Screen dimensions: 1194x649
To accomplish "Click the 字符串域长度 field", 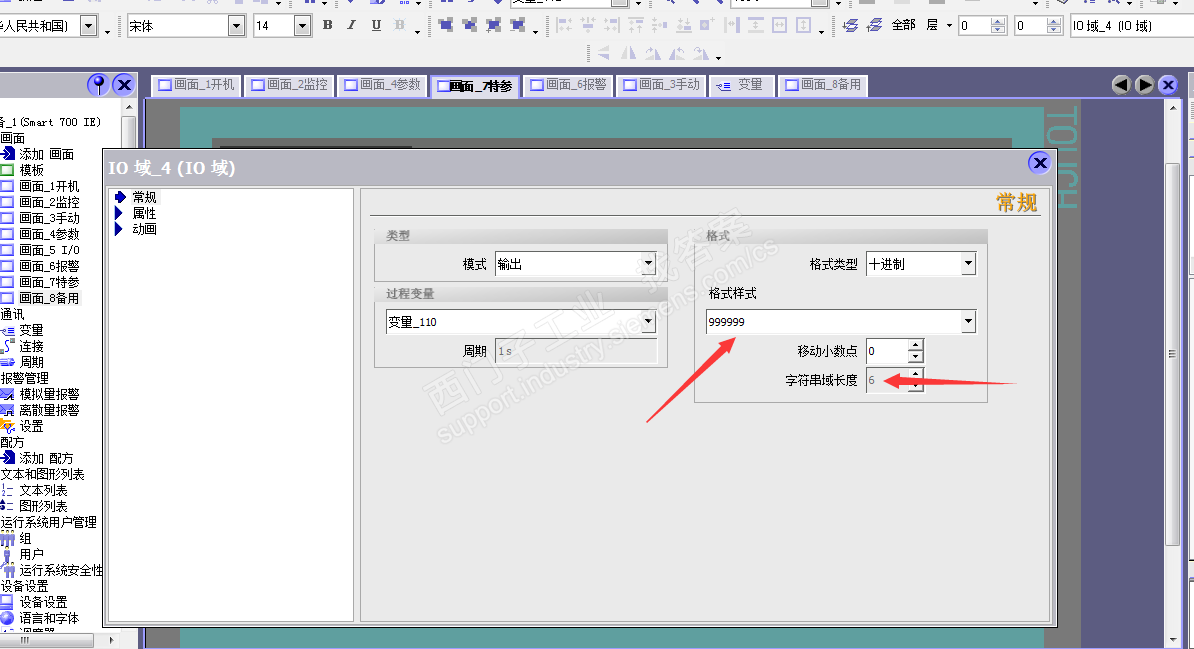I will click(x=887, y=379).
